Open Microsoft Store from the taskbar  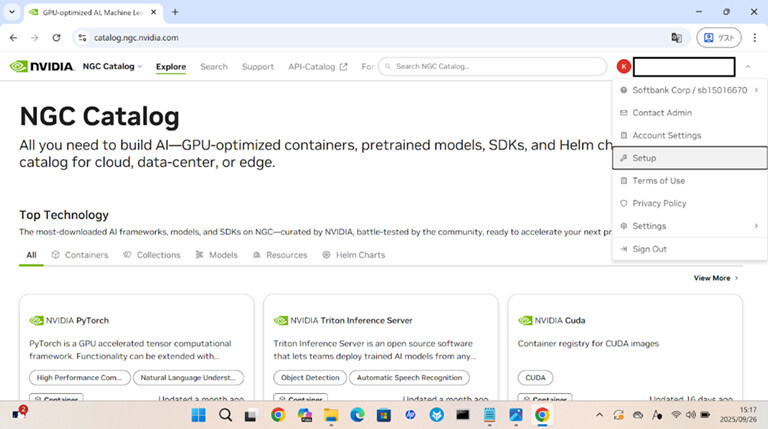click(384, 415)
